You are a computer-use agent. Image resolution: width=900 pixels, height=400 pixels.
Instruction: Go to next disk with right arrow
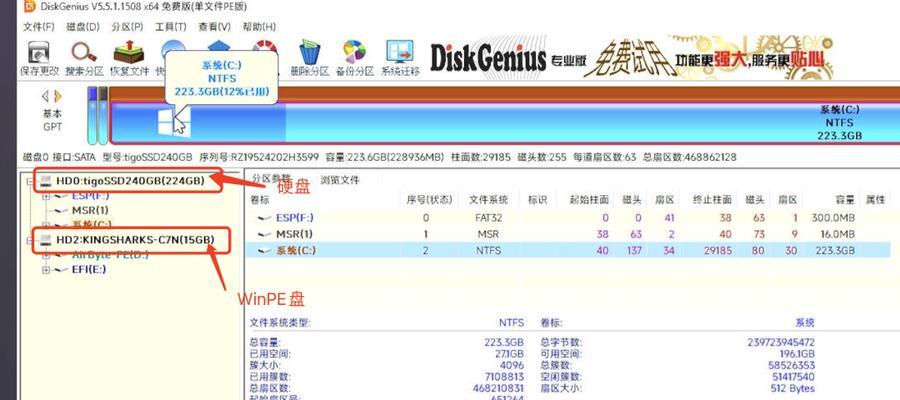(57, 96)
